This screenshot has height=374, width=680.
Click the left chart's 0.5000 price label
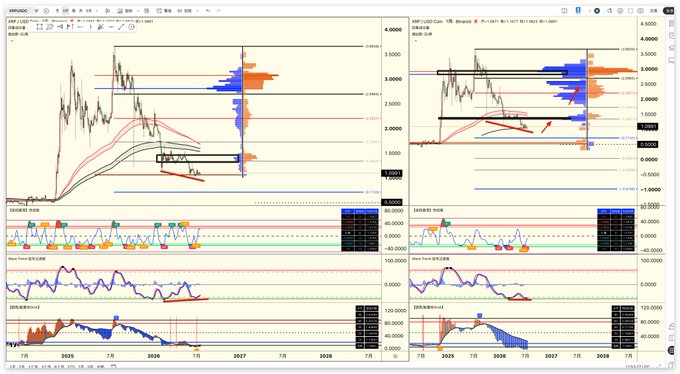tap(392, 202)
